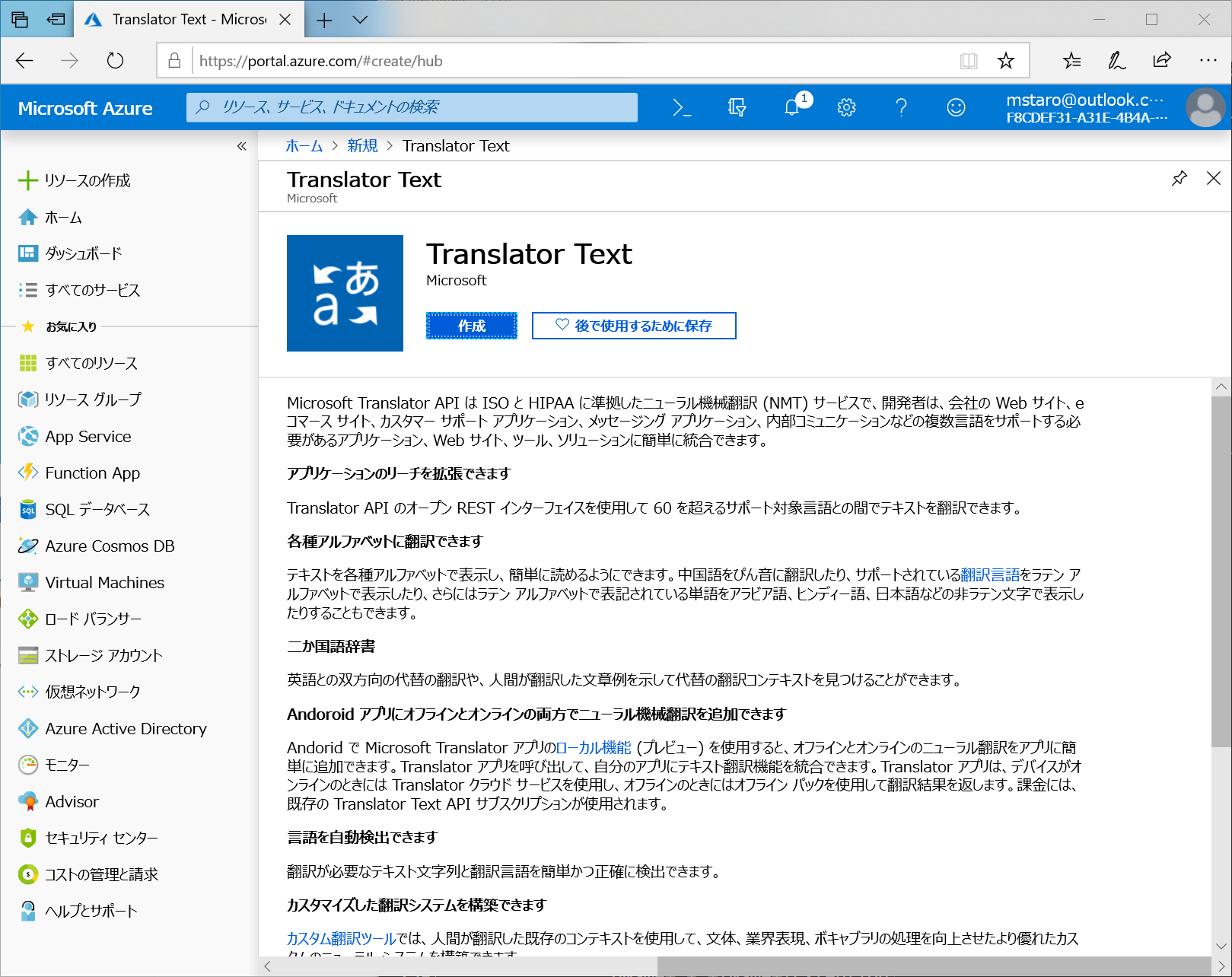Viewport: 1232px width, 977px height.
Task: Open ローカル機能 link
Action: (x=594, y=747)
